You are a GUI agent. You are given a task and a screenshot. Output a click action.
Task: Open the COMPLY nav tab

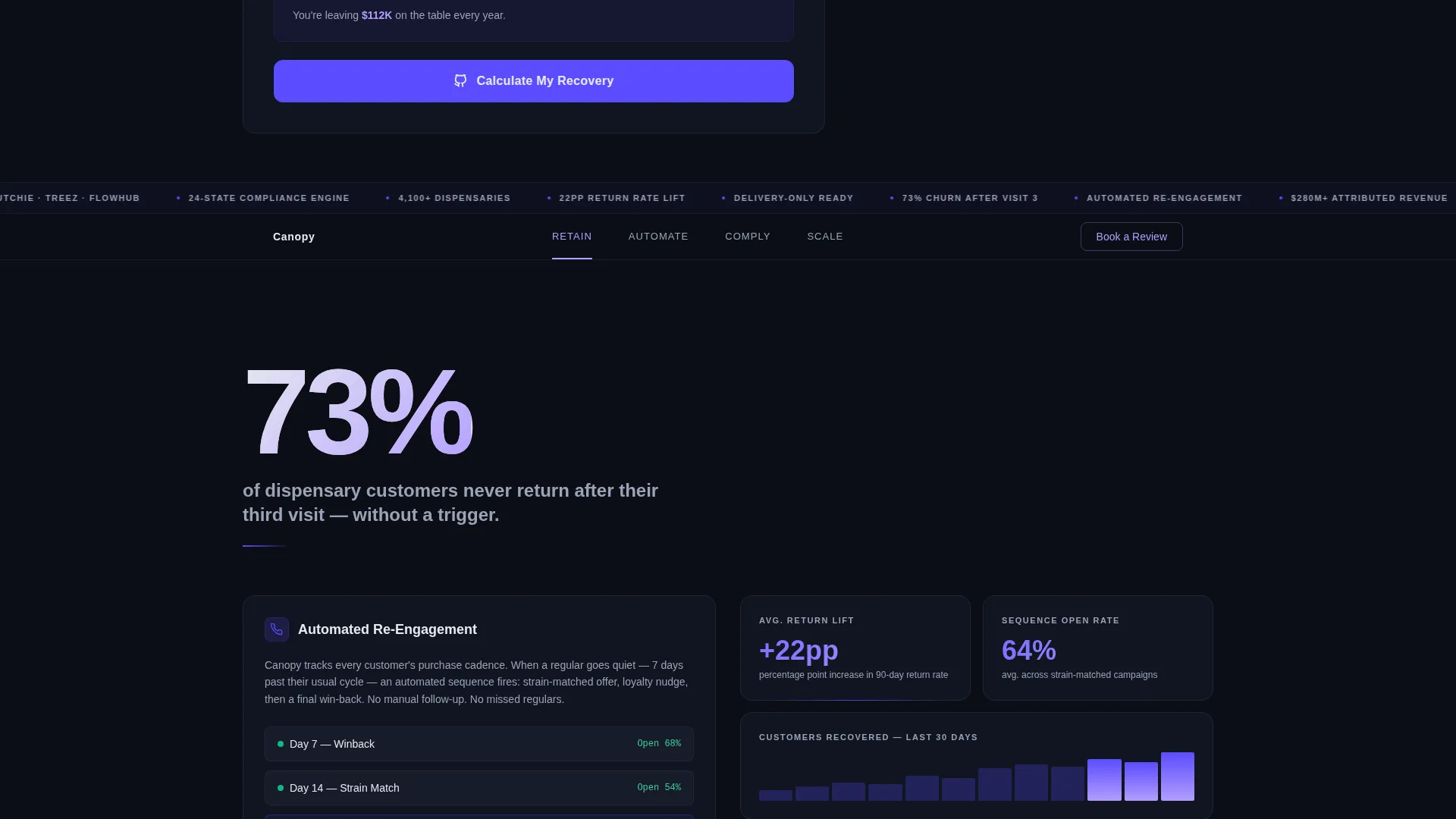[748, 237]
